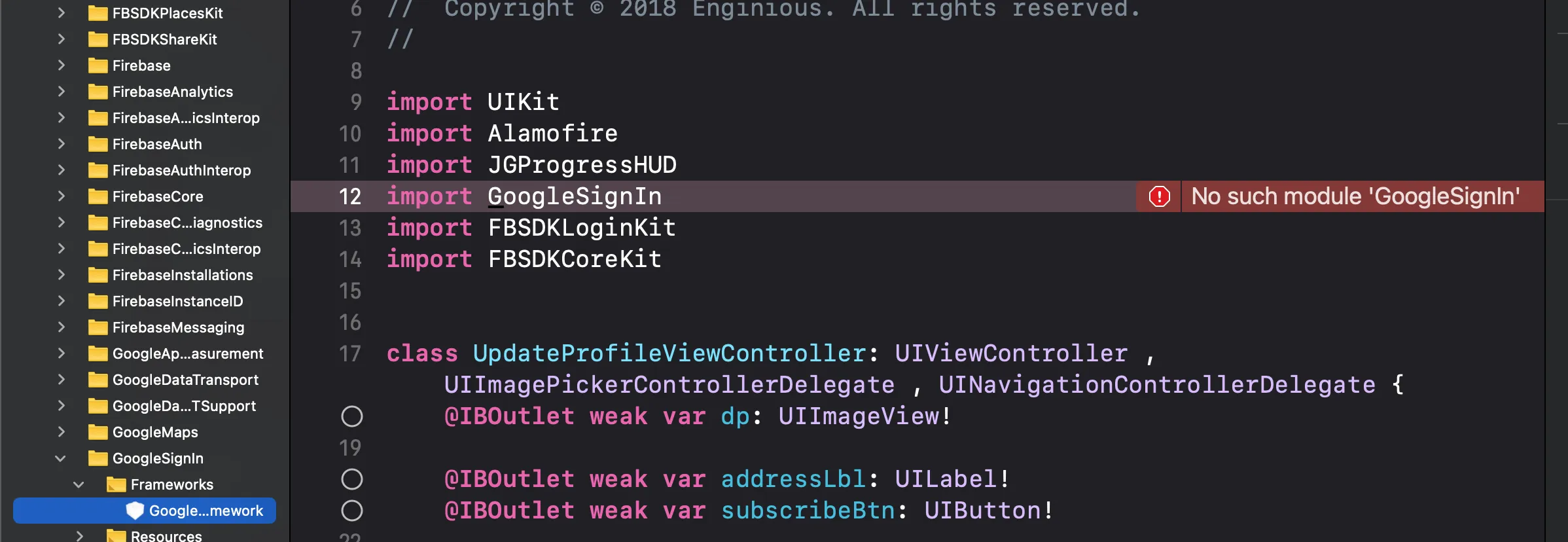Screen dimensions: 1568x542
Task: Expand the FirebaseMessaging group
Action: [61, 327]
